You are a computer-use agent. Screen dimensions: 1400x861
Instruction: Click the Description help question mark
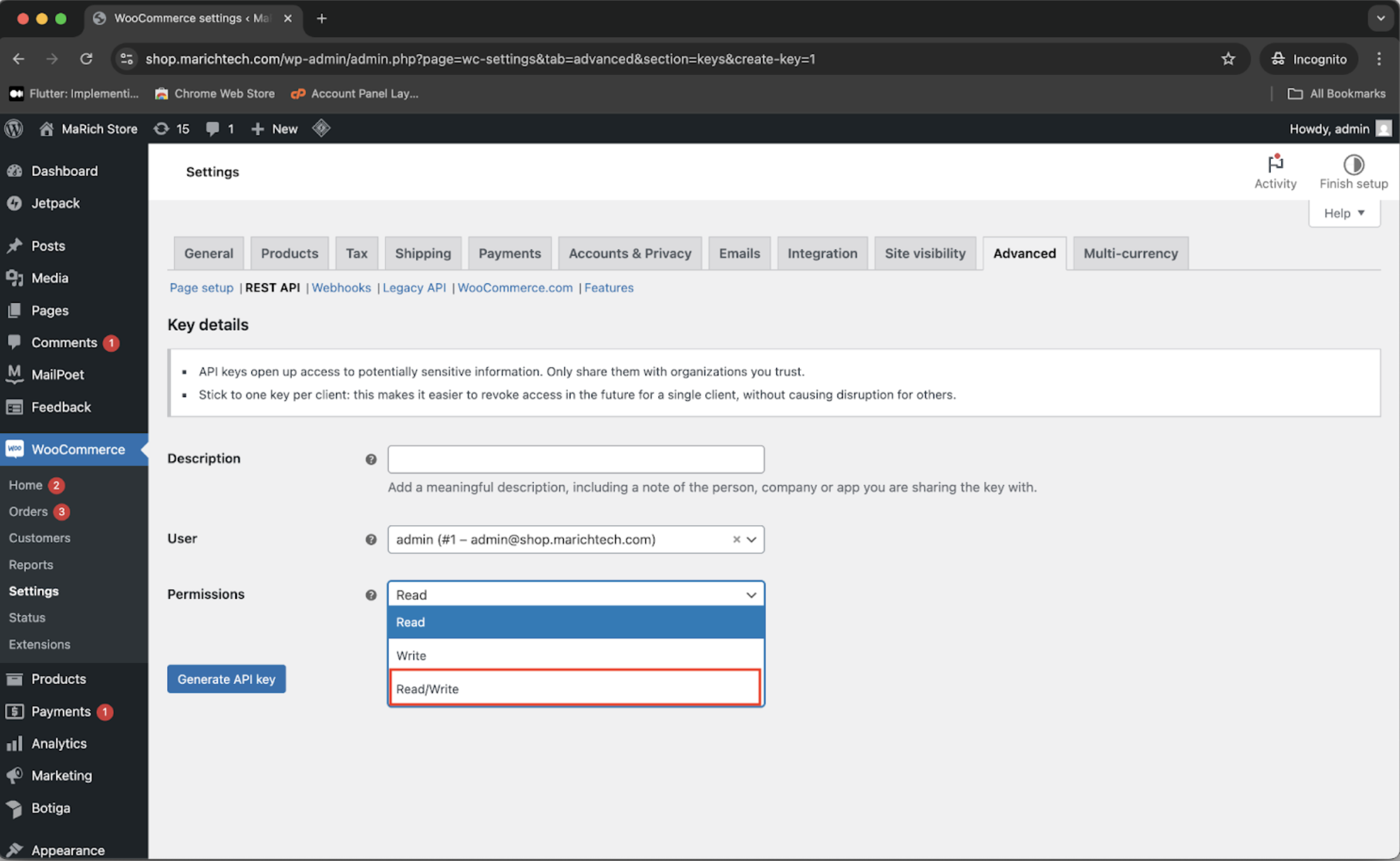coord(371,459)
